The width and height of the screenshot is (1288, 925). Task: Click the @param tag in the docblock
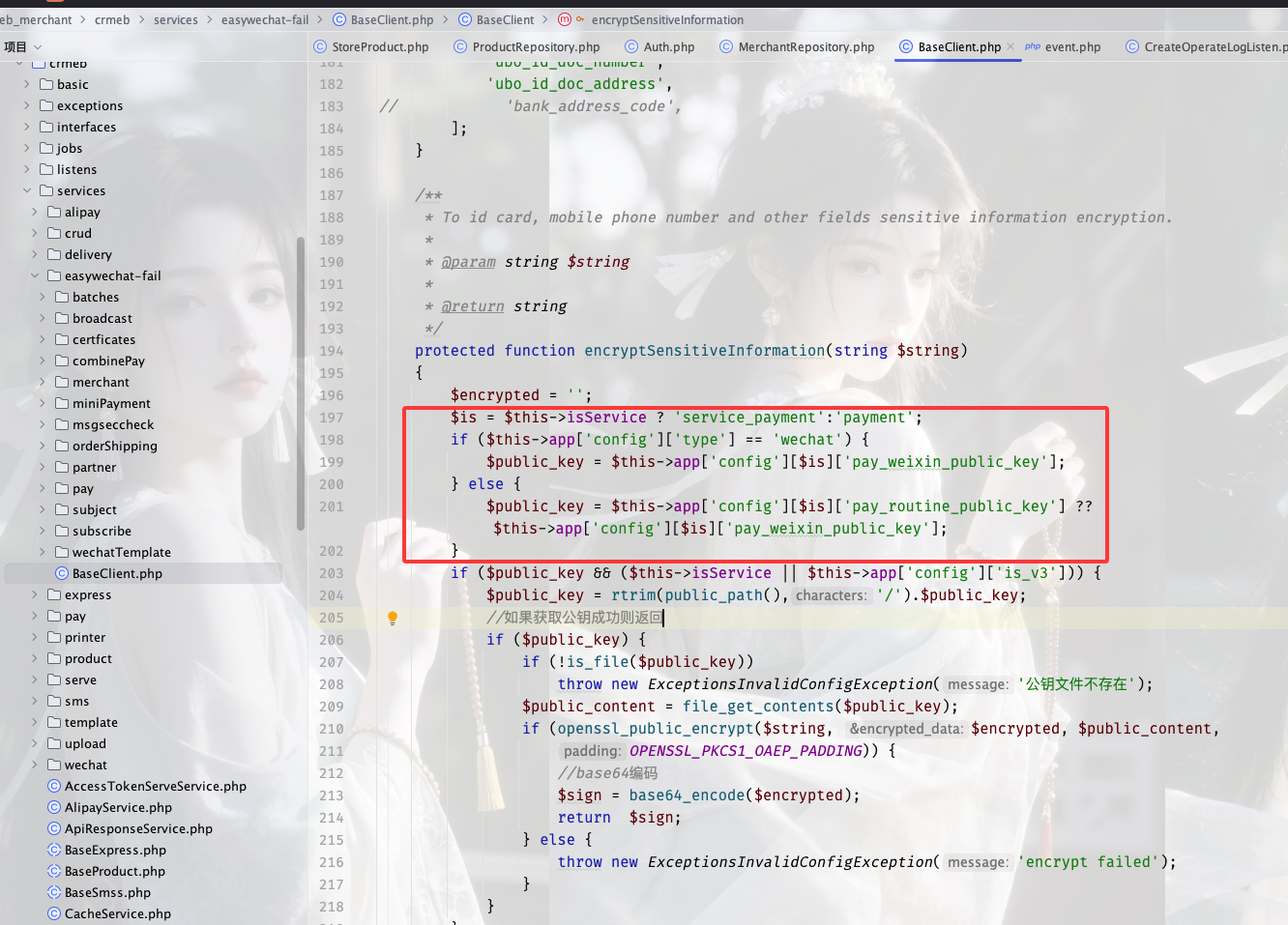(x=469, y=261)
